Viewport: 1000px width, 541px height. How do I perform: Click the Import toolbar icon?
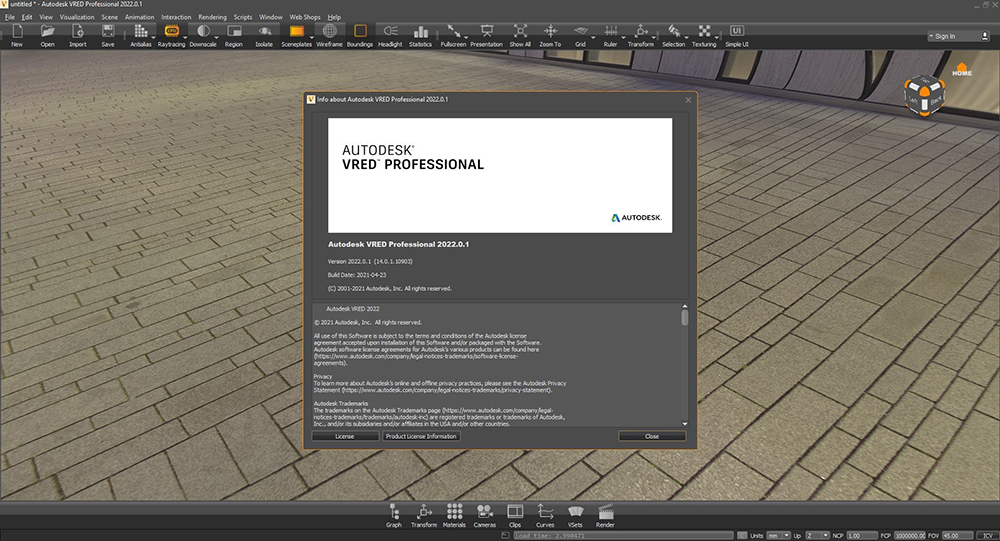(77, 32)
